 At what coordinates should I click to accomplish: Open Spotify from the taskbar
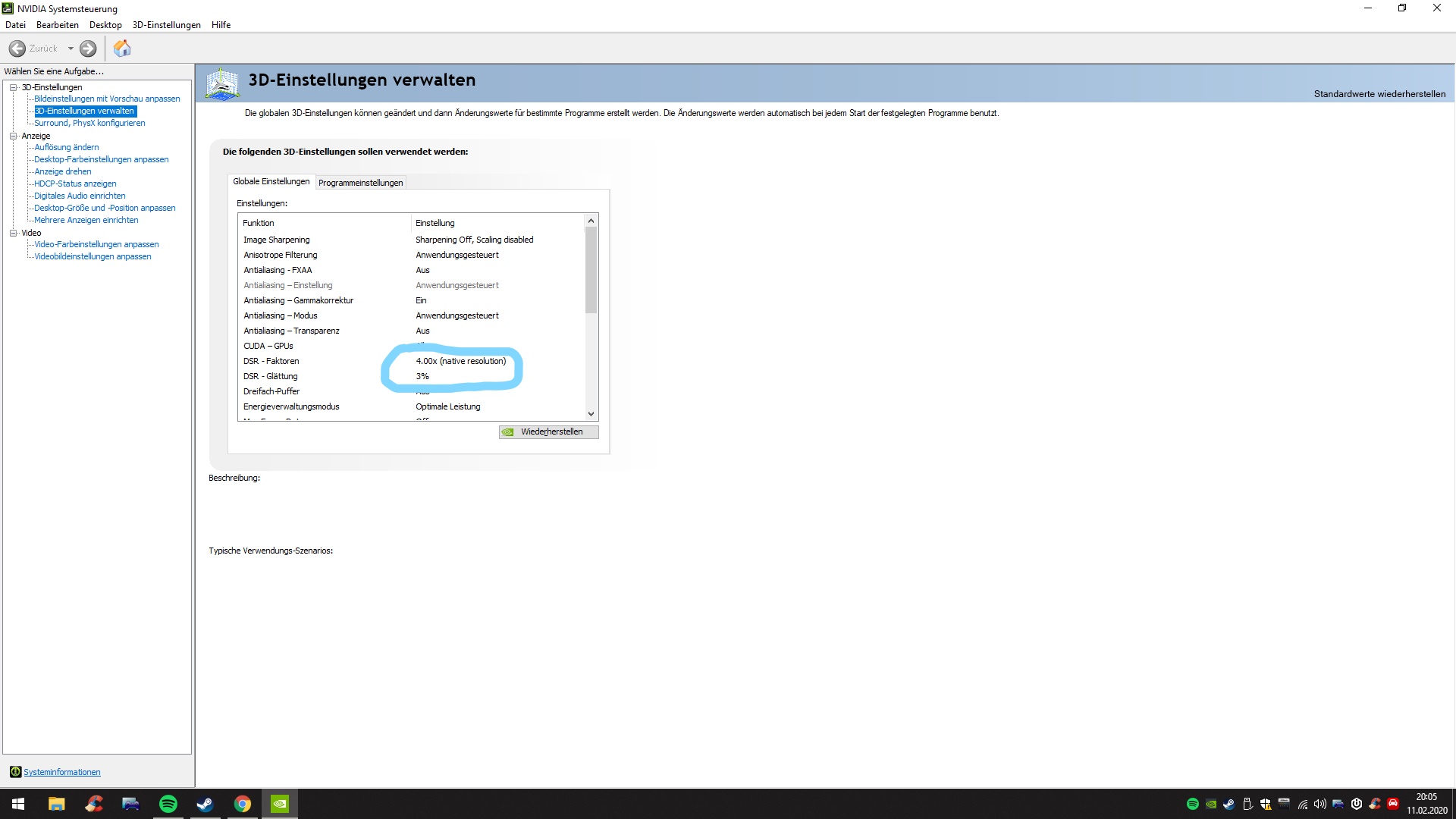pyautogui.click(x=168, y=804)
